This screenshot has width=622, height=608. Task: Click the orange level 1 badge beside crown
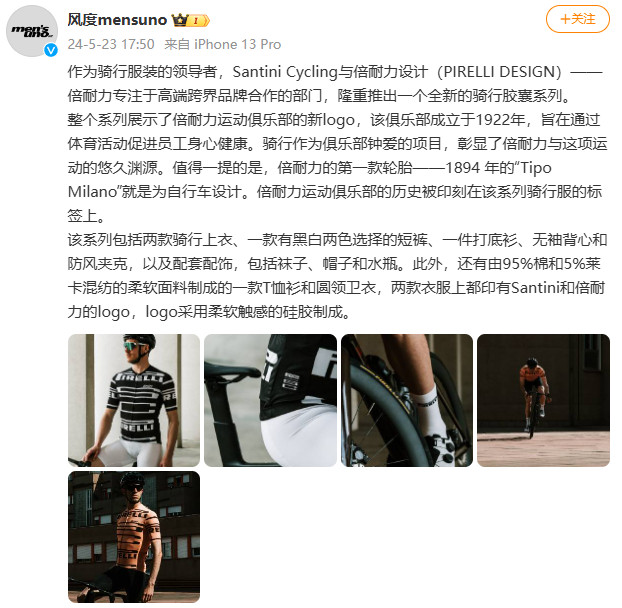199,20
